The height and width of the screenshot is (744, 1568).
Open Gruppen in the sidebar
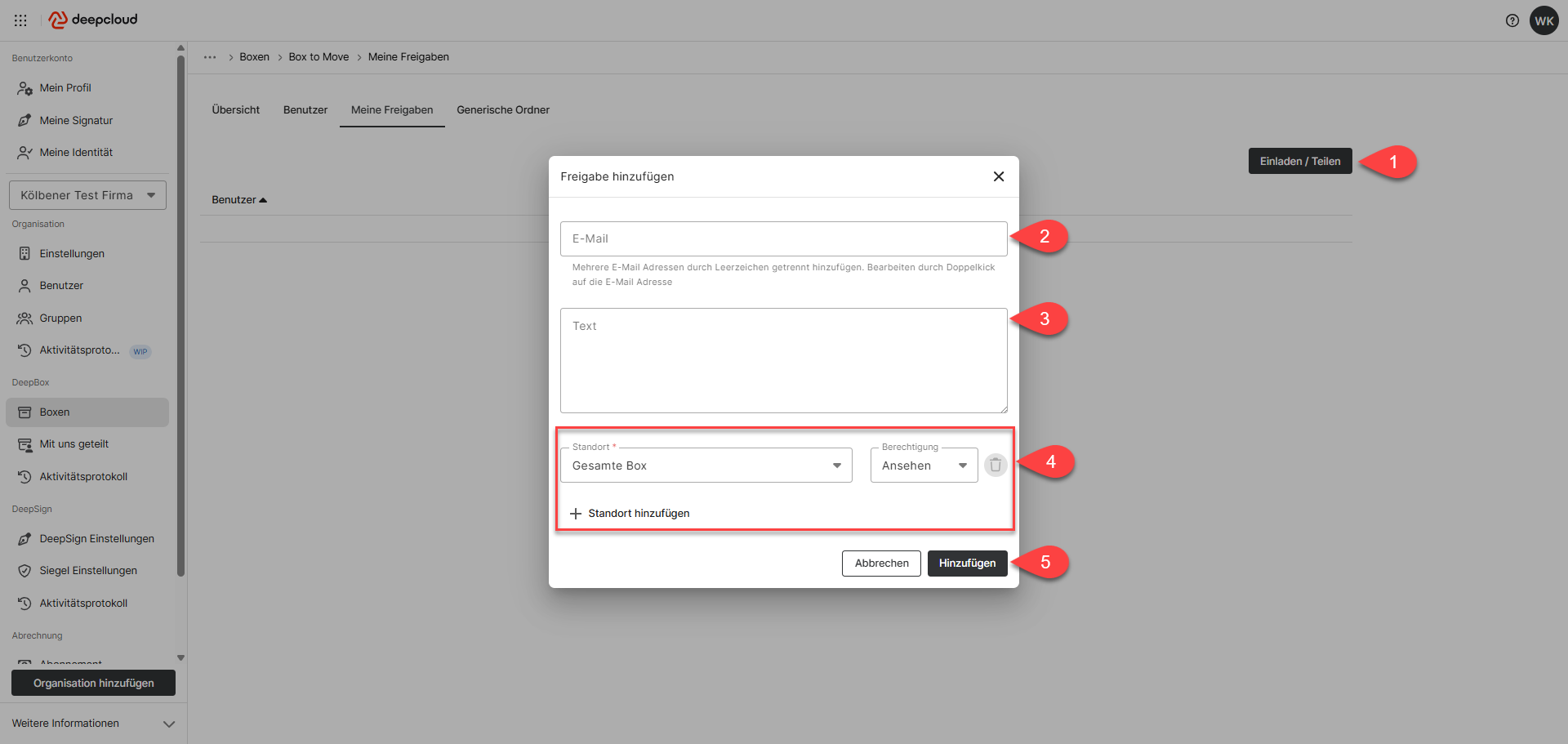60,319
